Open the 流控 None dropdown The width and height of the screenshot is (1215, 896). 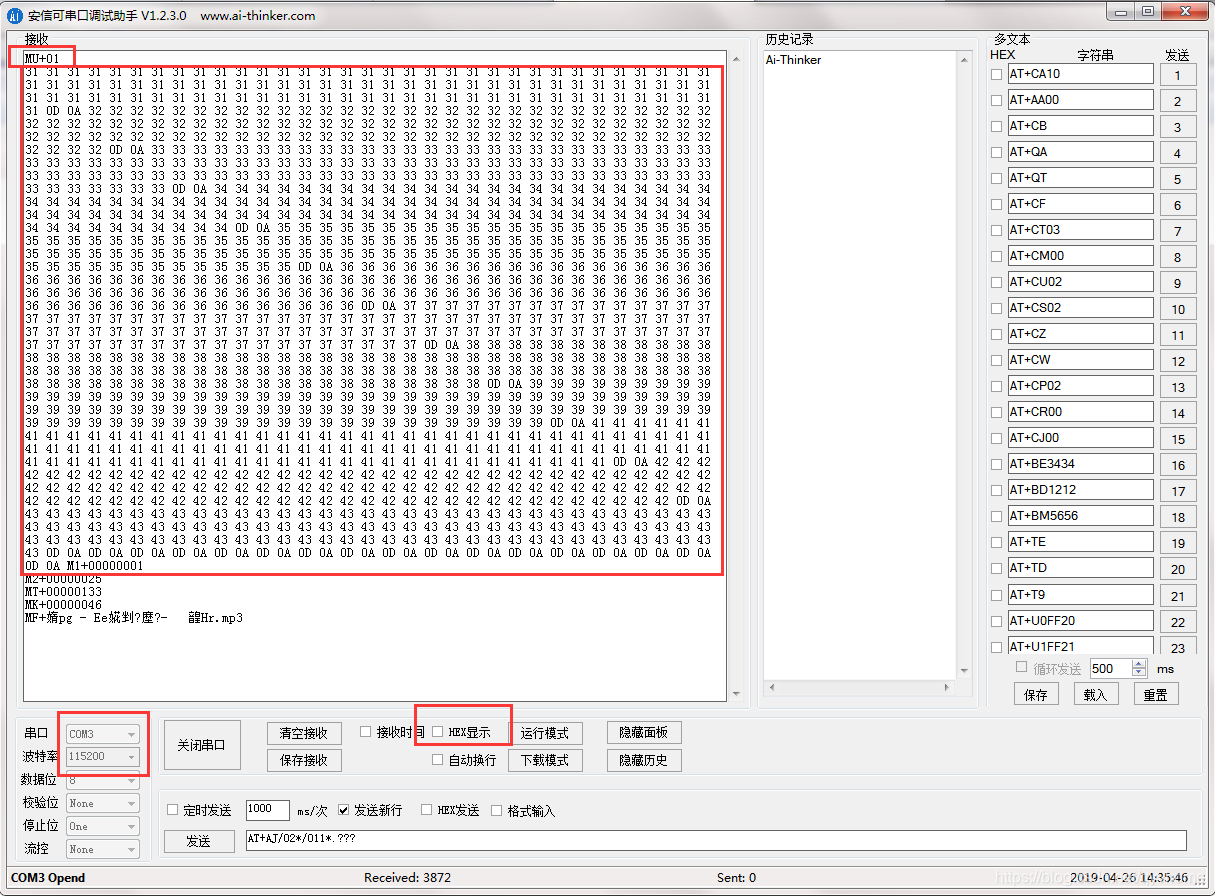pos(102,849)
